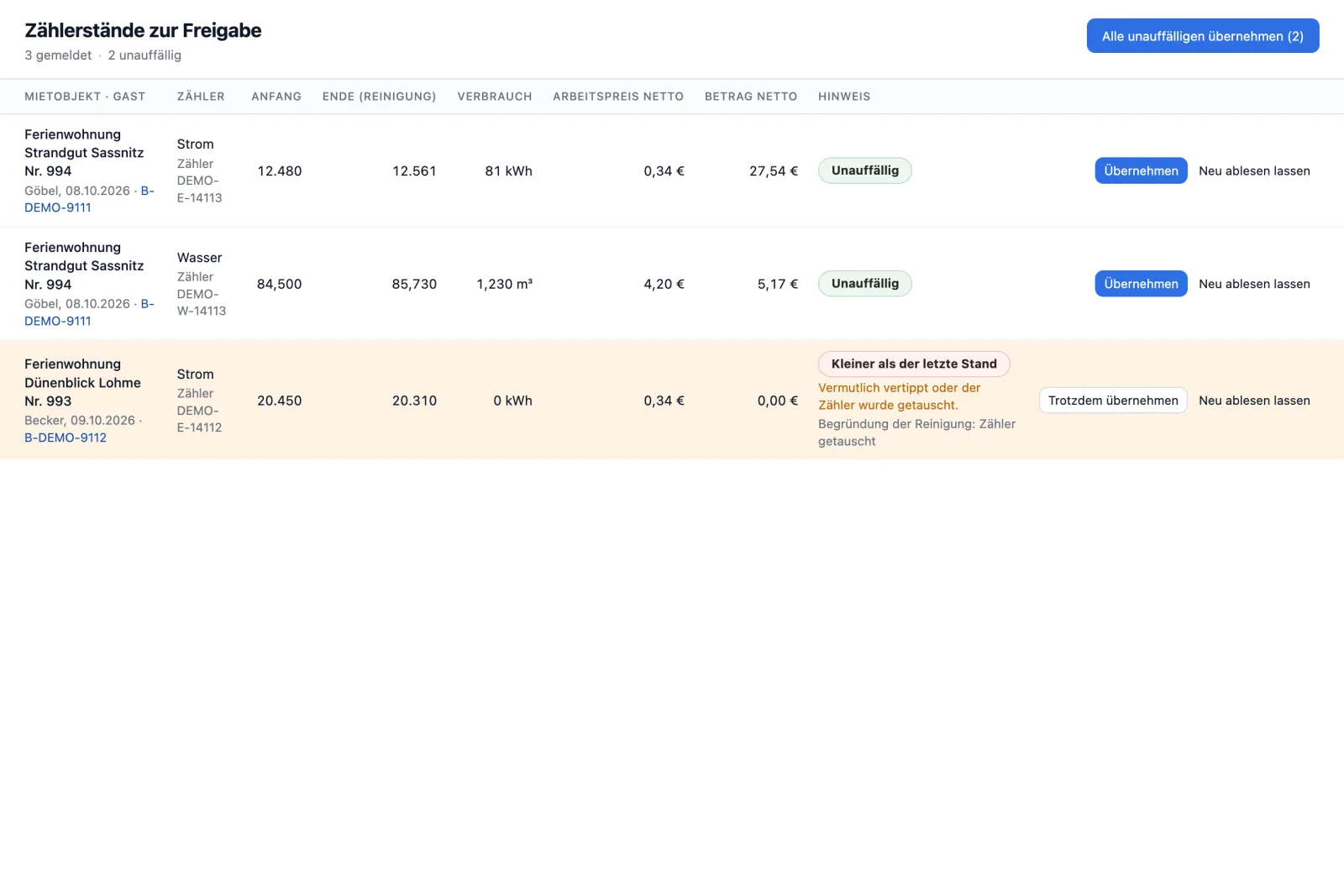Open booking link B-DEMO-9111 in Strom row
This screenshot has width=1344, height=896.
pos(89,199)
